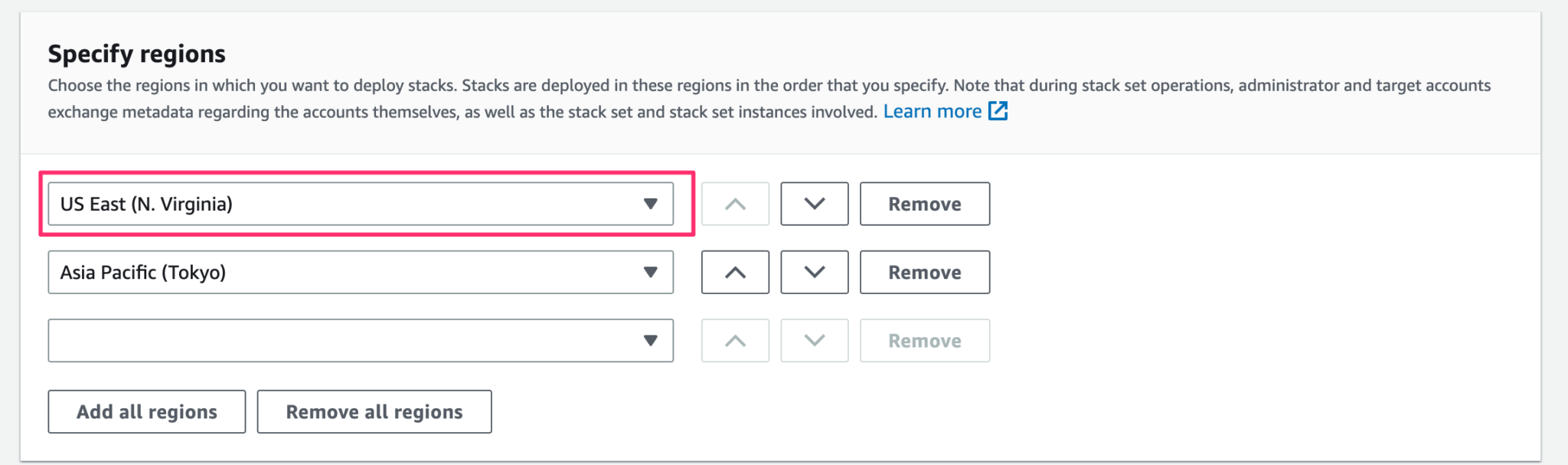Click the caret in the empty region selector
Screen dimensions: 1568x465
tap(652, 340)
